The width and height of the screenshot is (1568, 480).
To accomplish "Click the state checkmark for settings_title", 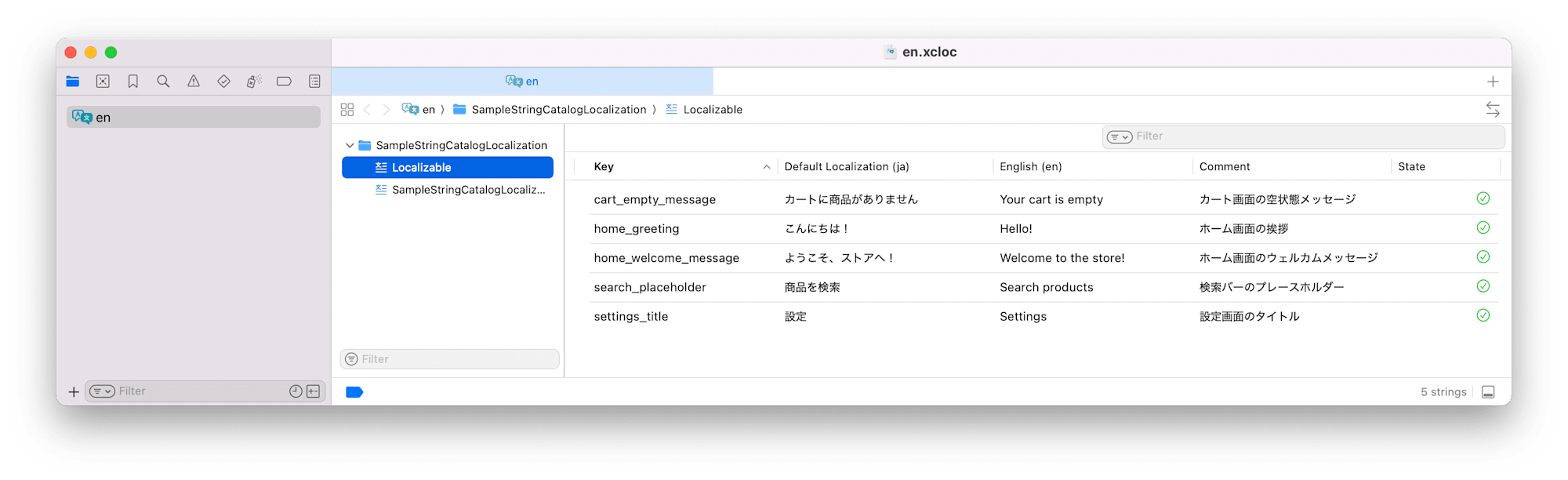I will tap(1483, 315).
